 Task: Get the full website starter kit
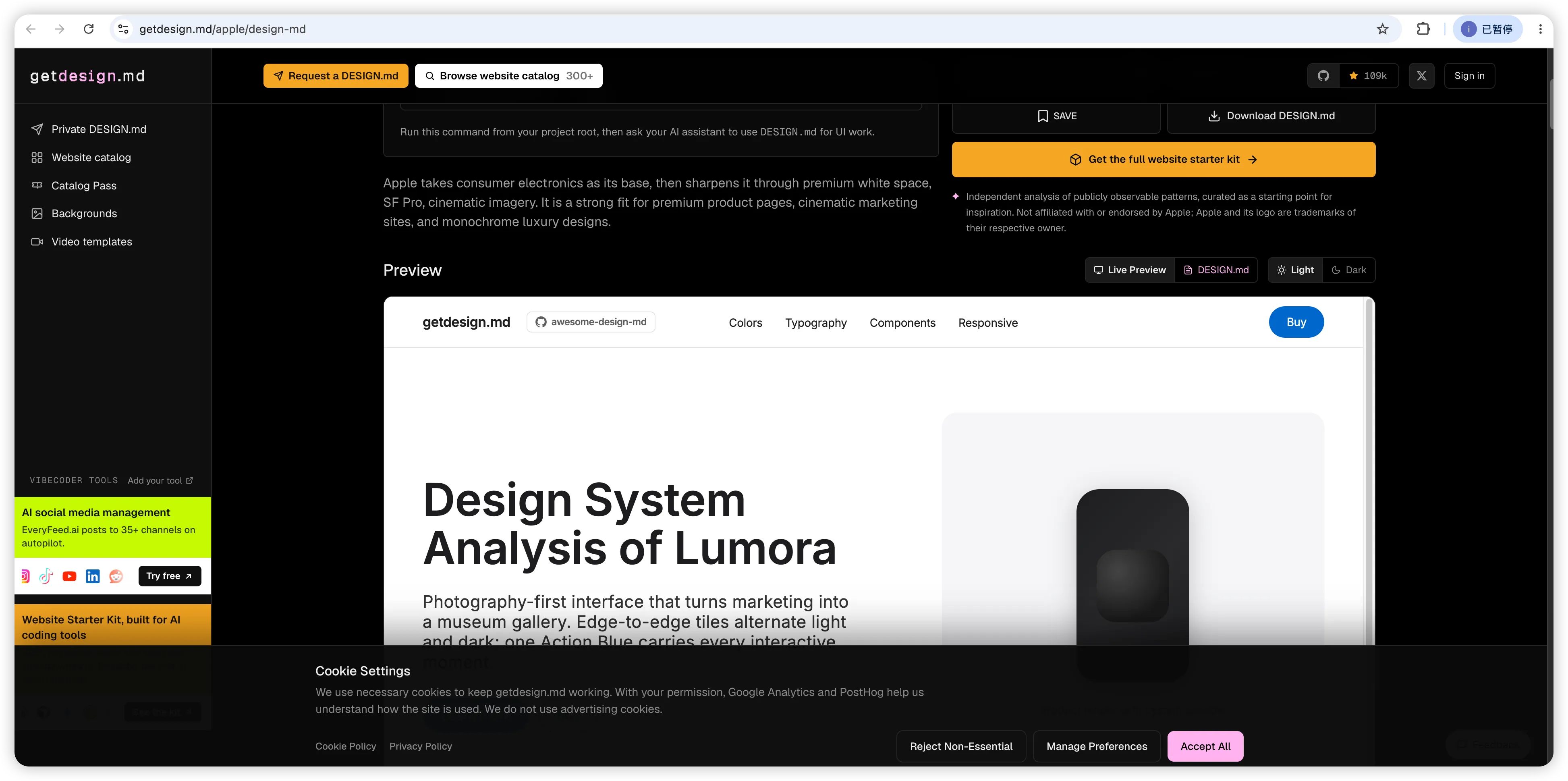(x=1163, y=160)
